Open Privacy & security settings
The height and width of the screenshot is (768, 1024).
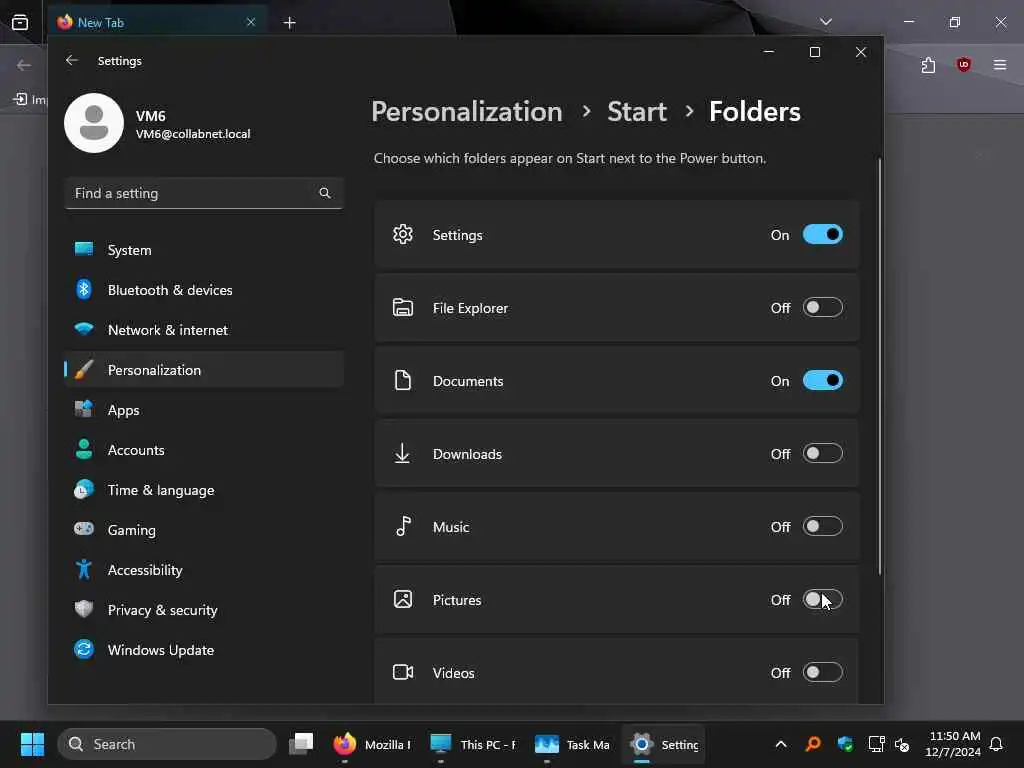162,610
